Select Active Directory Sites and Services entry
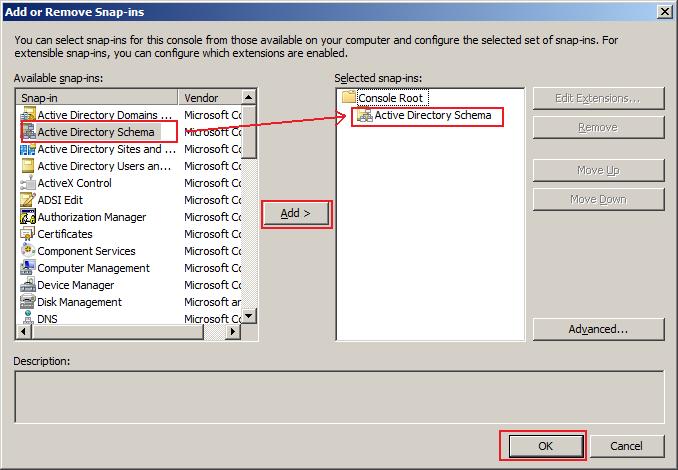 pos(107,149)
